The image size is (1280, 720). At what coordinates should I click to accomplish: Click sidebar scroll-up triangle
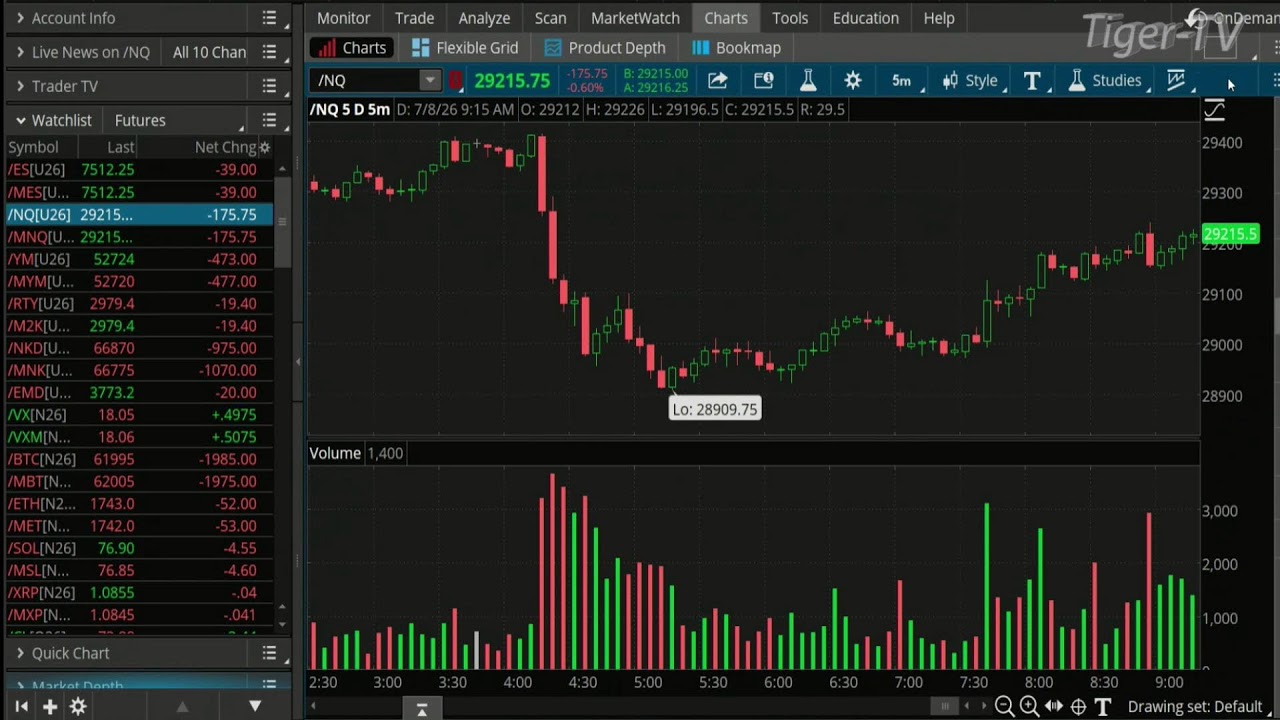[182, 706]
